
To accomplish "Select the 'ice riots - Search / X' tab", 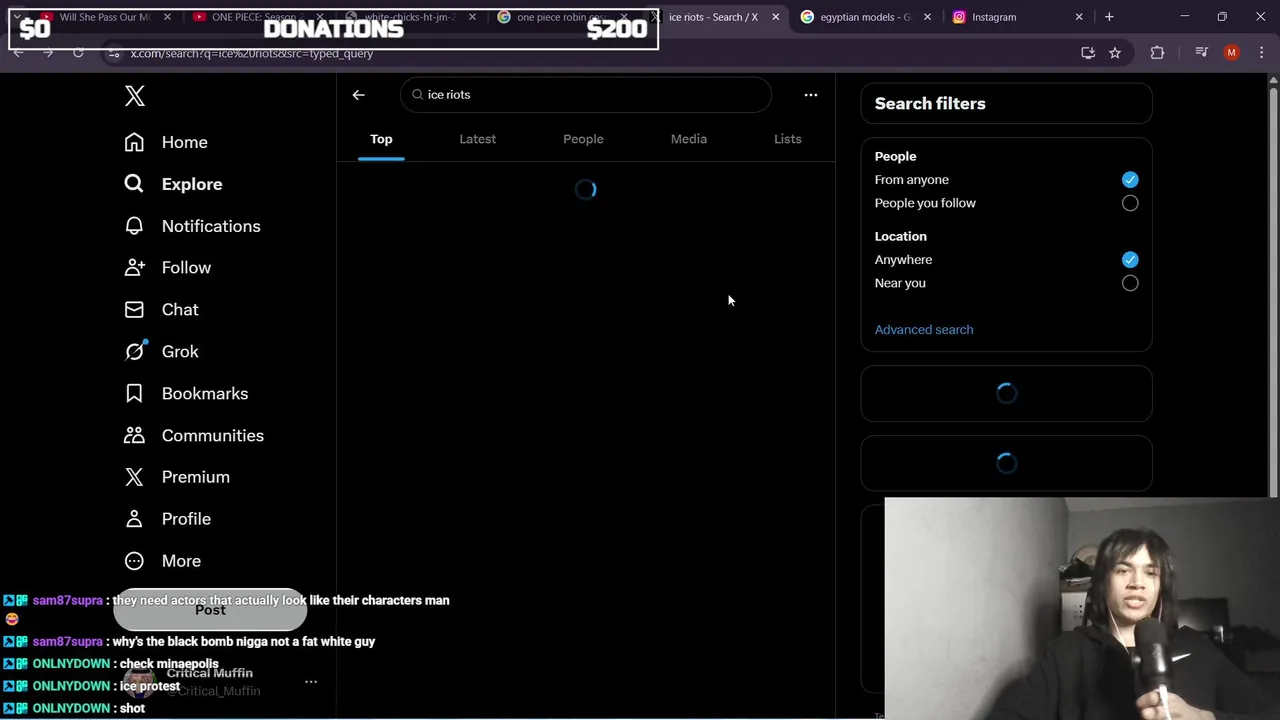I will point(714,17).
